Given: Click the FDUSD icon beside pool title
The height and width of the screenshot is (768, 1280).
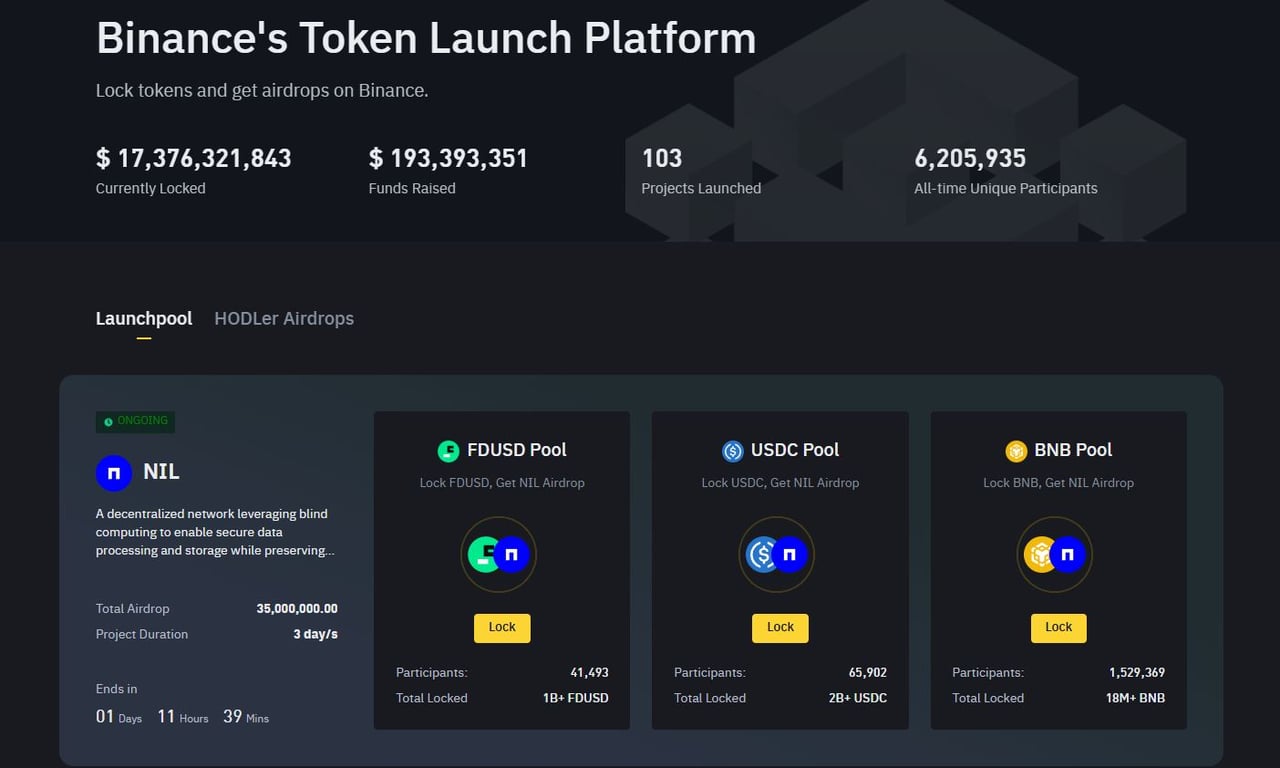Looking at the screenshot, I should pyautogui.click(x=448, y=451).
